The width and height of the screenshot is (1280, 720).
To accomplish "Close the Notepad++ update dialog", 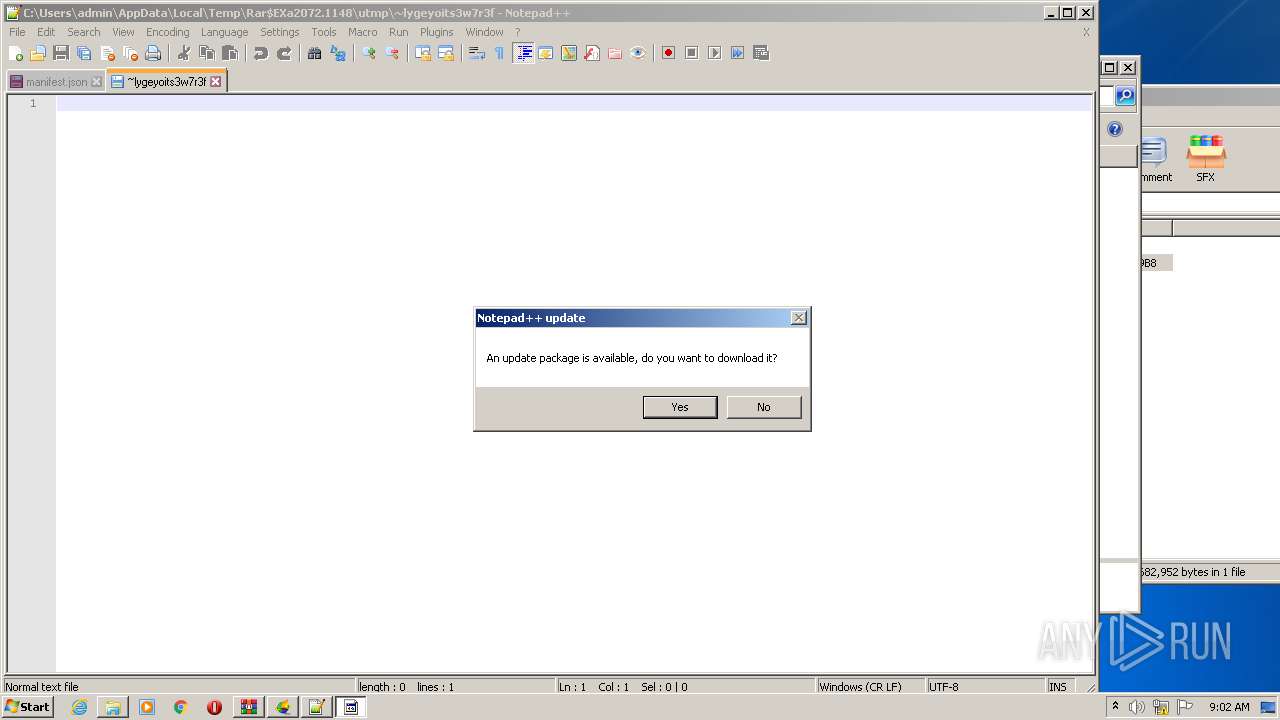I will (x=798, y=318).
